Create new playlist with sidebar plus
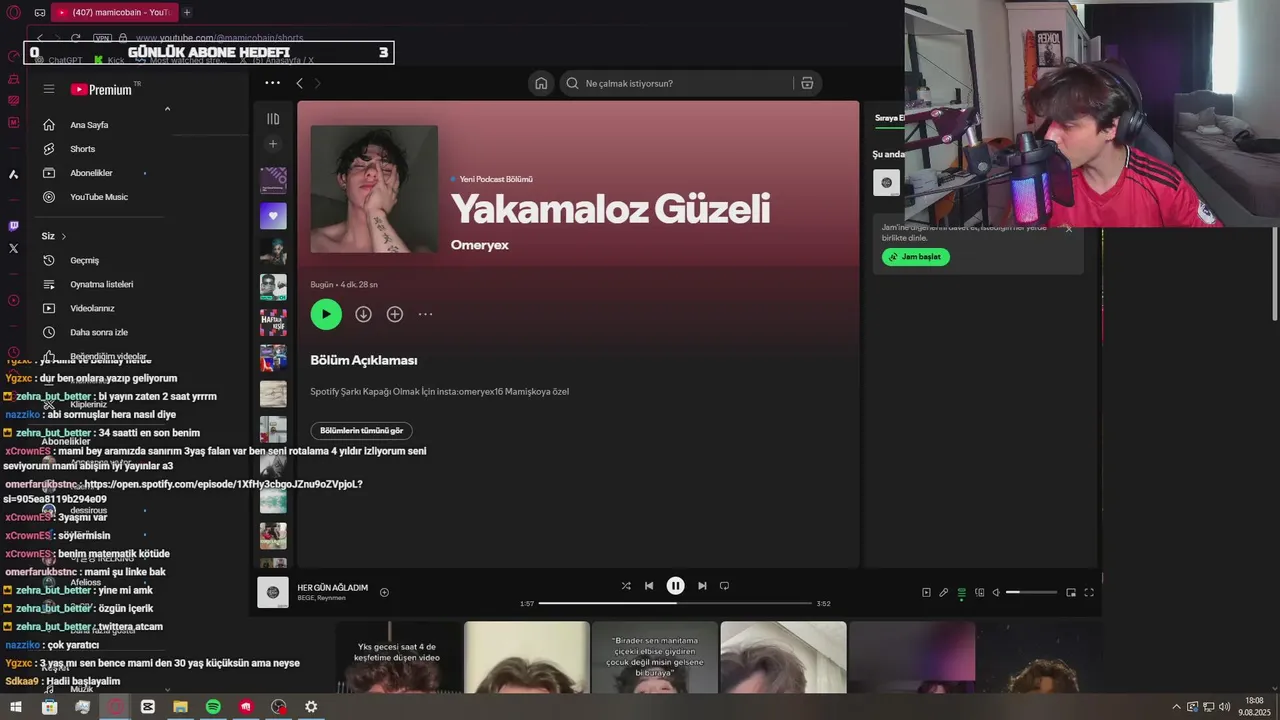Image resolution: width=1280 pixels, height=720 pixels. pos(273,144)
